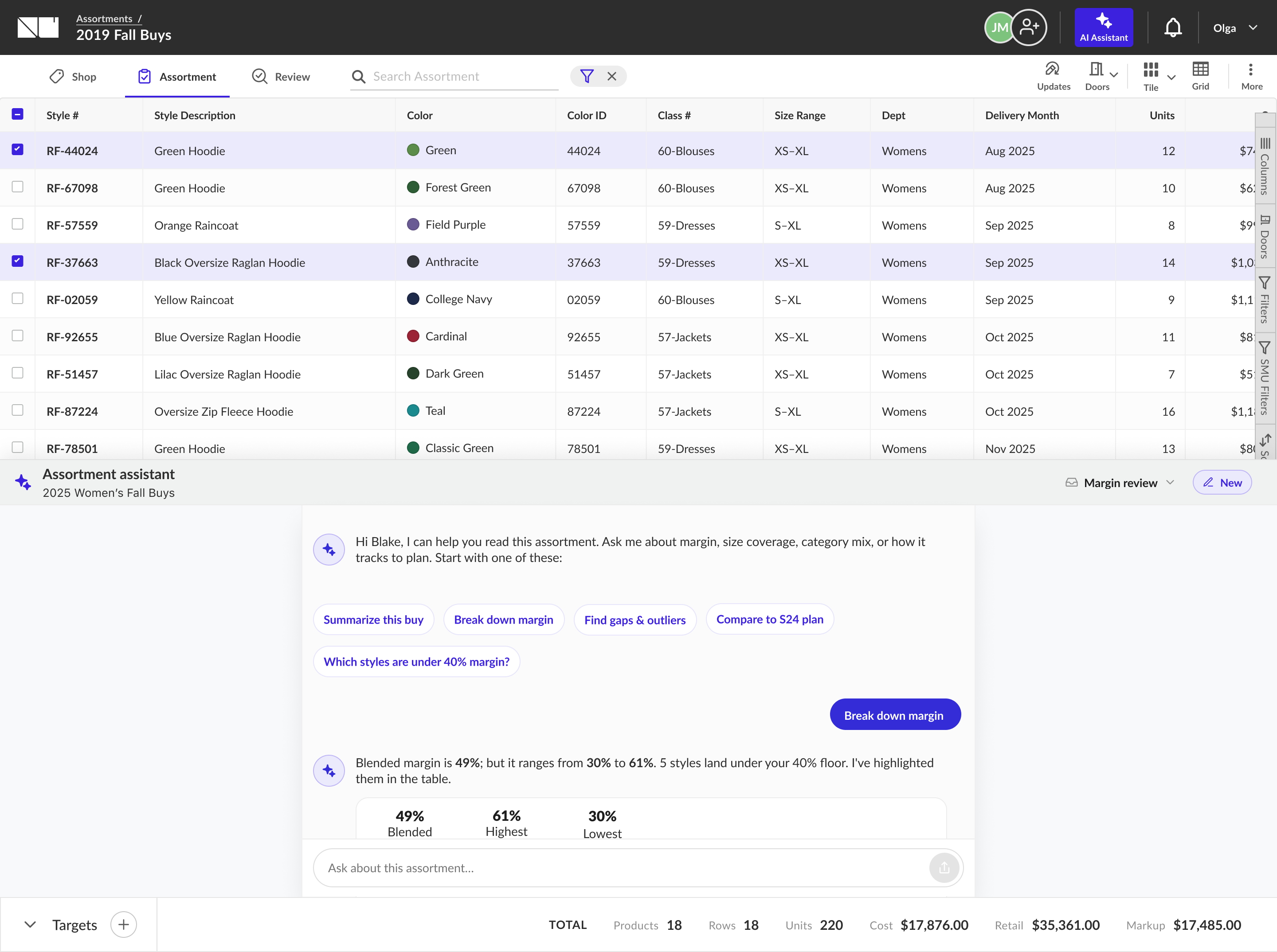This screenshot has width=1277, height=952.
Task: Click the search magnifier icon
Action: click(x=358, y=77)
